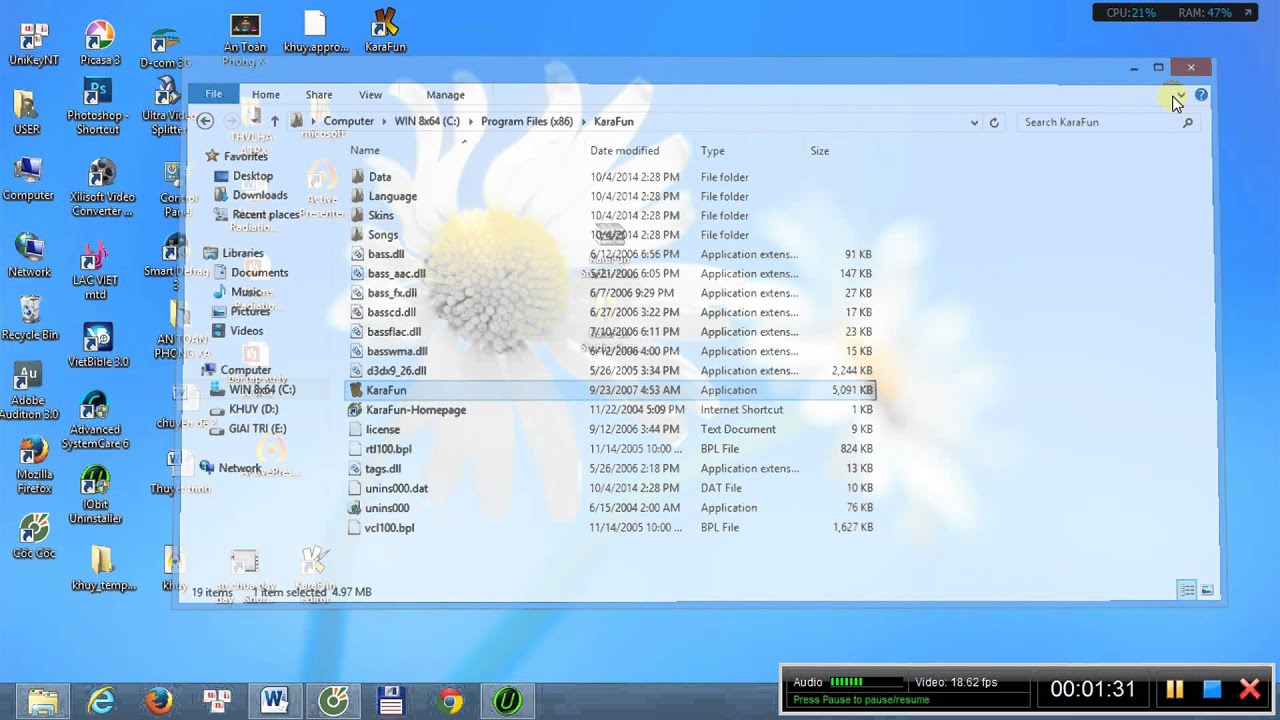Open Internet Explorer from taskbar

(x=101, y=701)
